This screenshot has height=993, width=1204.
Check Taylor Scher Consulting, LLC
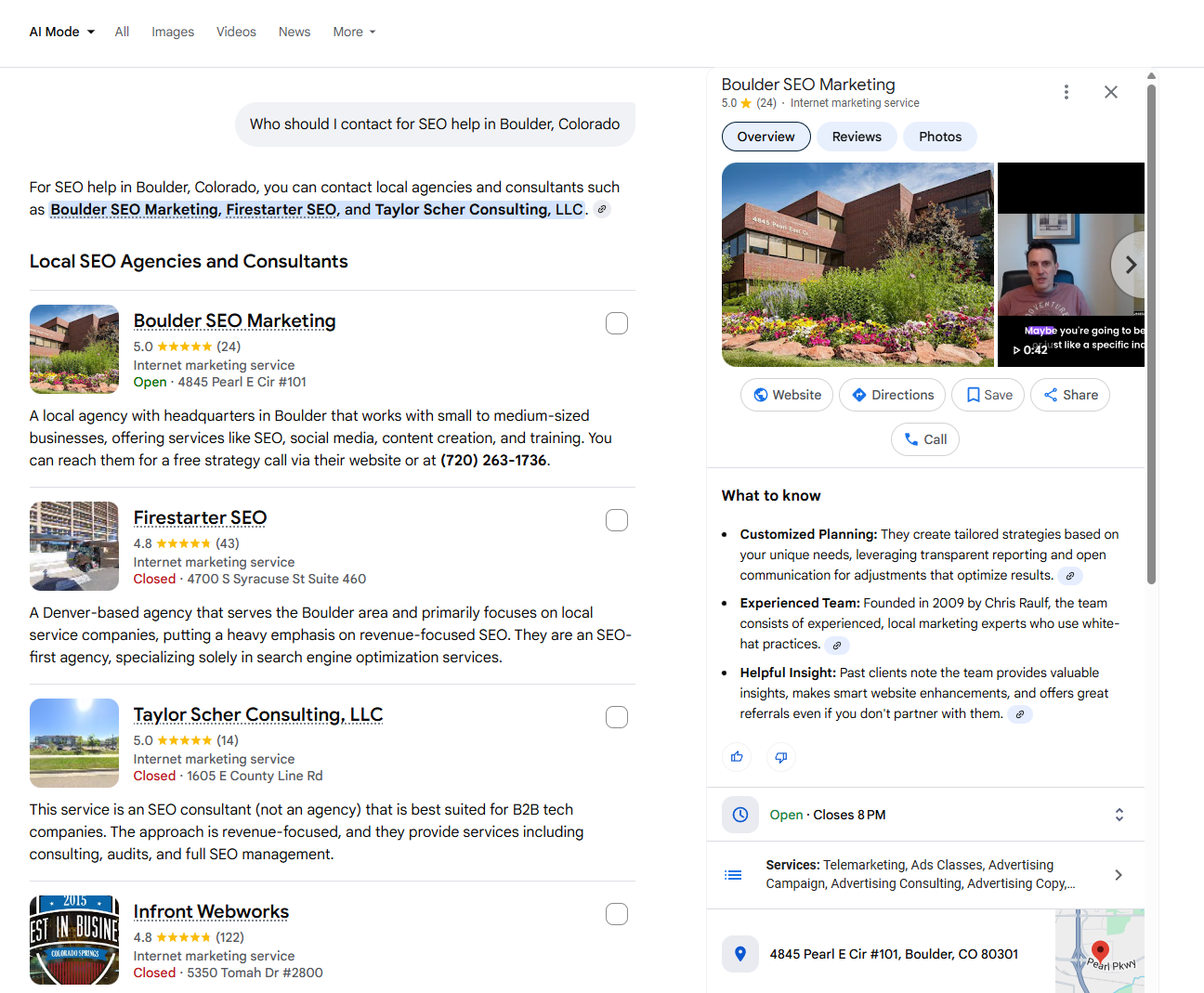pyautogui.click(x=616, y=716)
